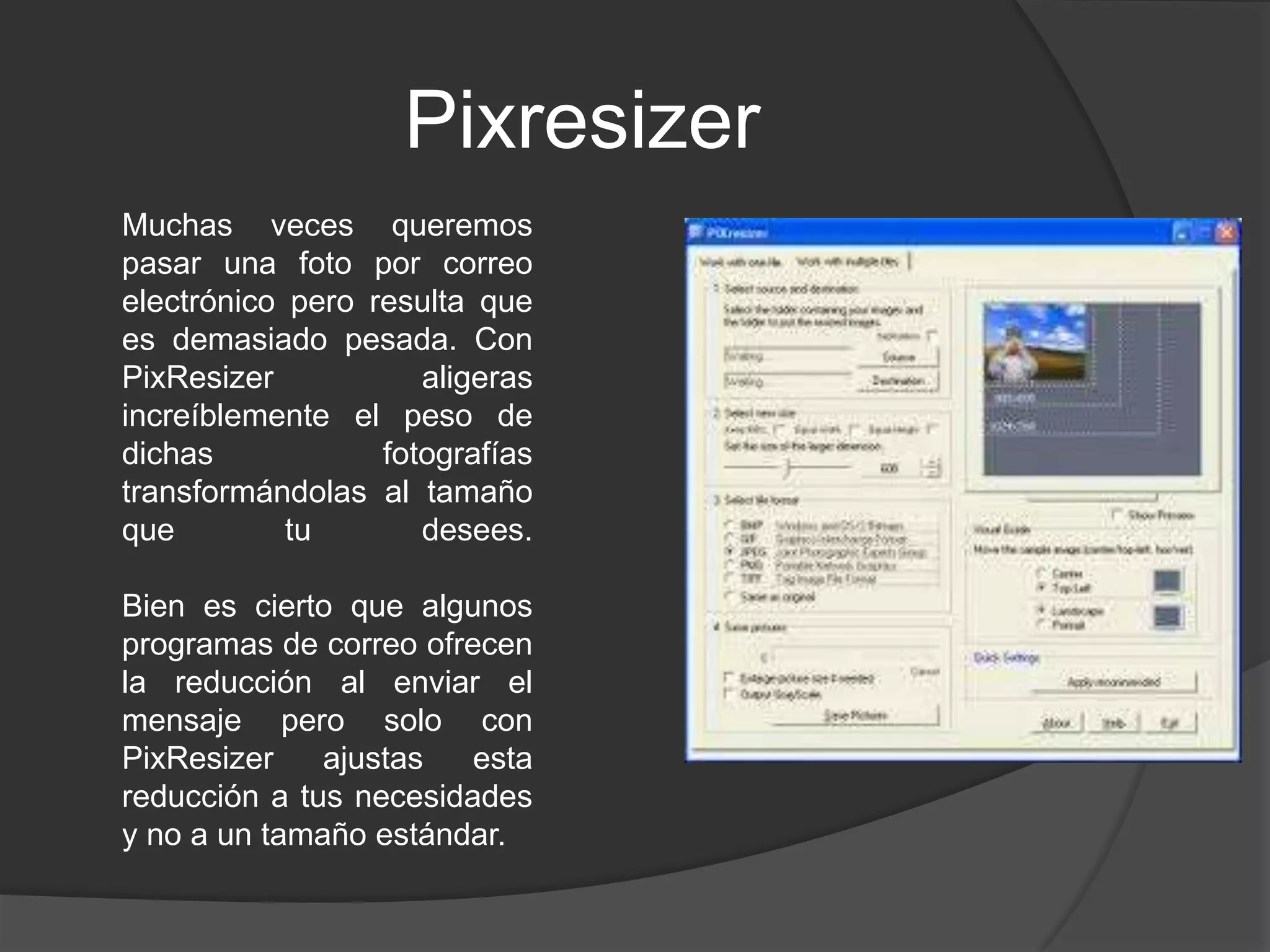Enable the Output GrayScale checkbox
Screen dimensions: 1270x952
click(730, 694)
